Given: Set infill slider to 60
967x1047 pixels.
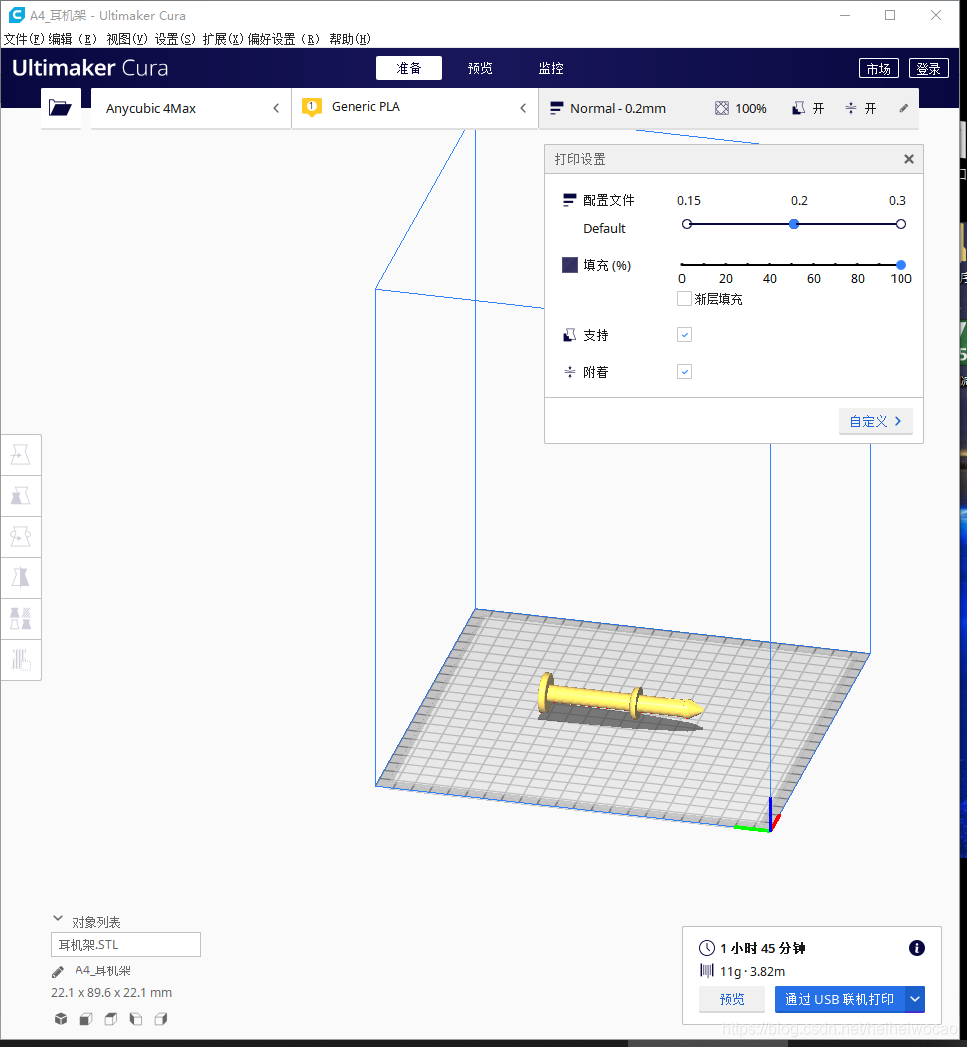Looking at the screenshot, I should click(813, 264).
